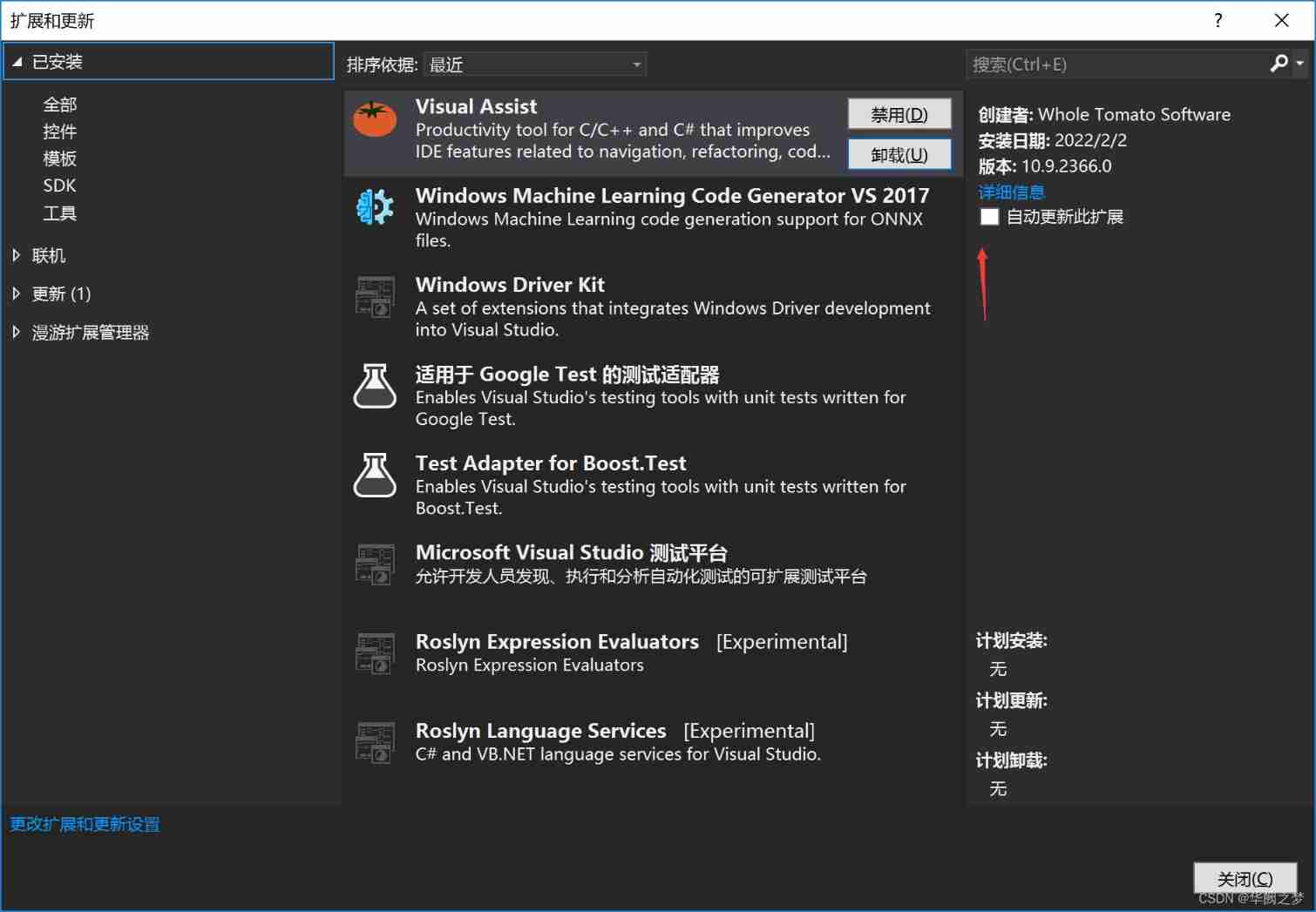
Task: Collapse the 已安装 tree node
Action: coord(17,62)
